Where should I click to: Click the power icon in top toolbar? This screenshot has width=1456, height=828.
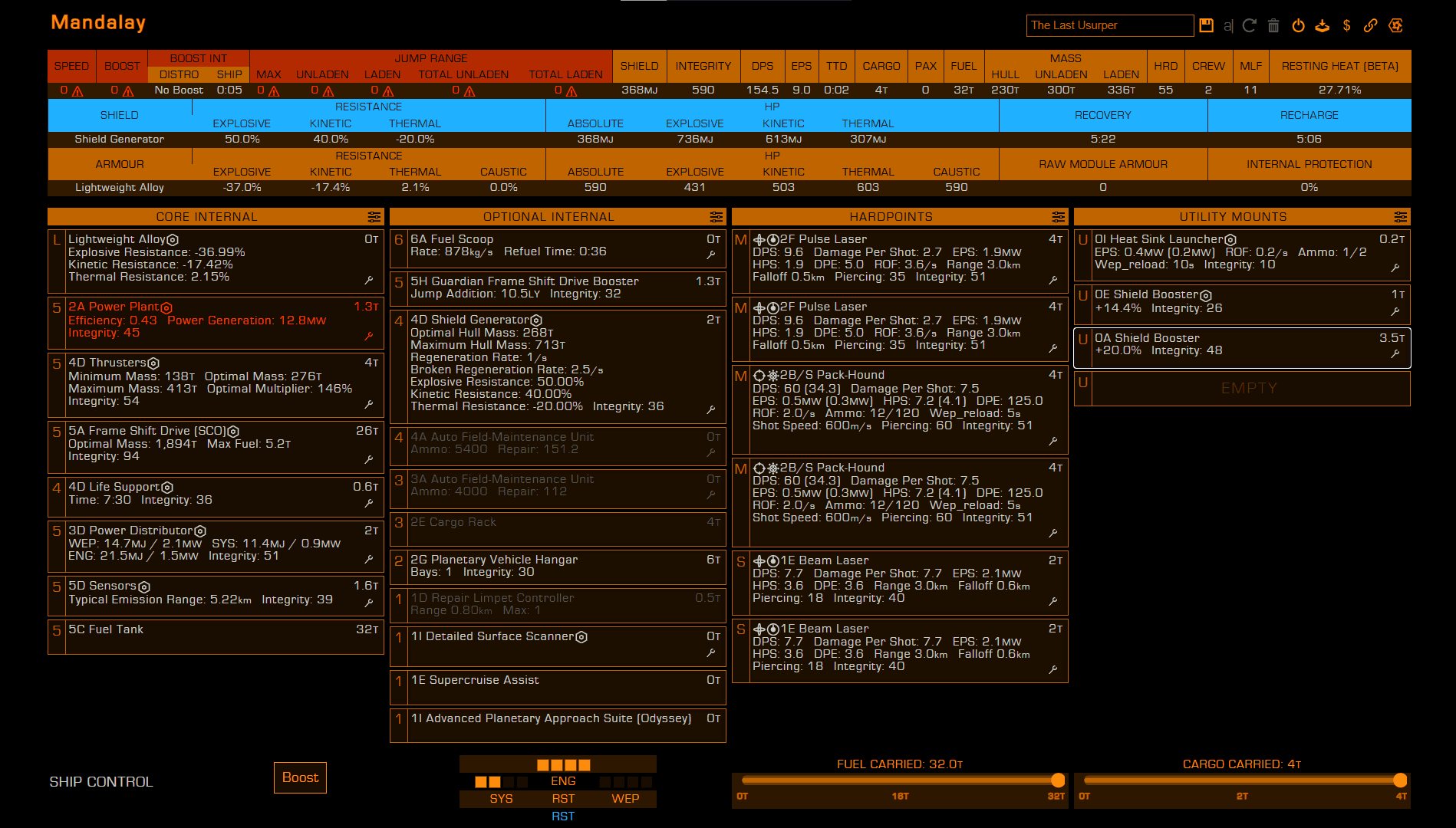click(x=1298, y=25)
